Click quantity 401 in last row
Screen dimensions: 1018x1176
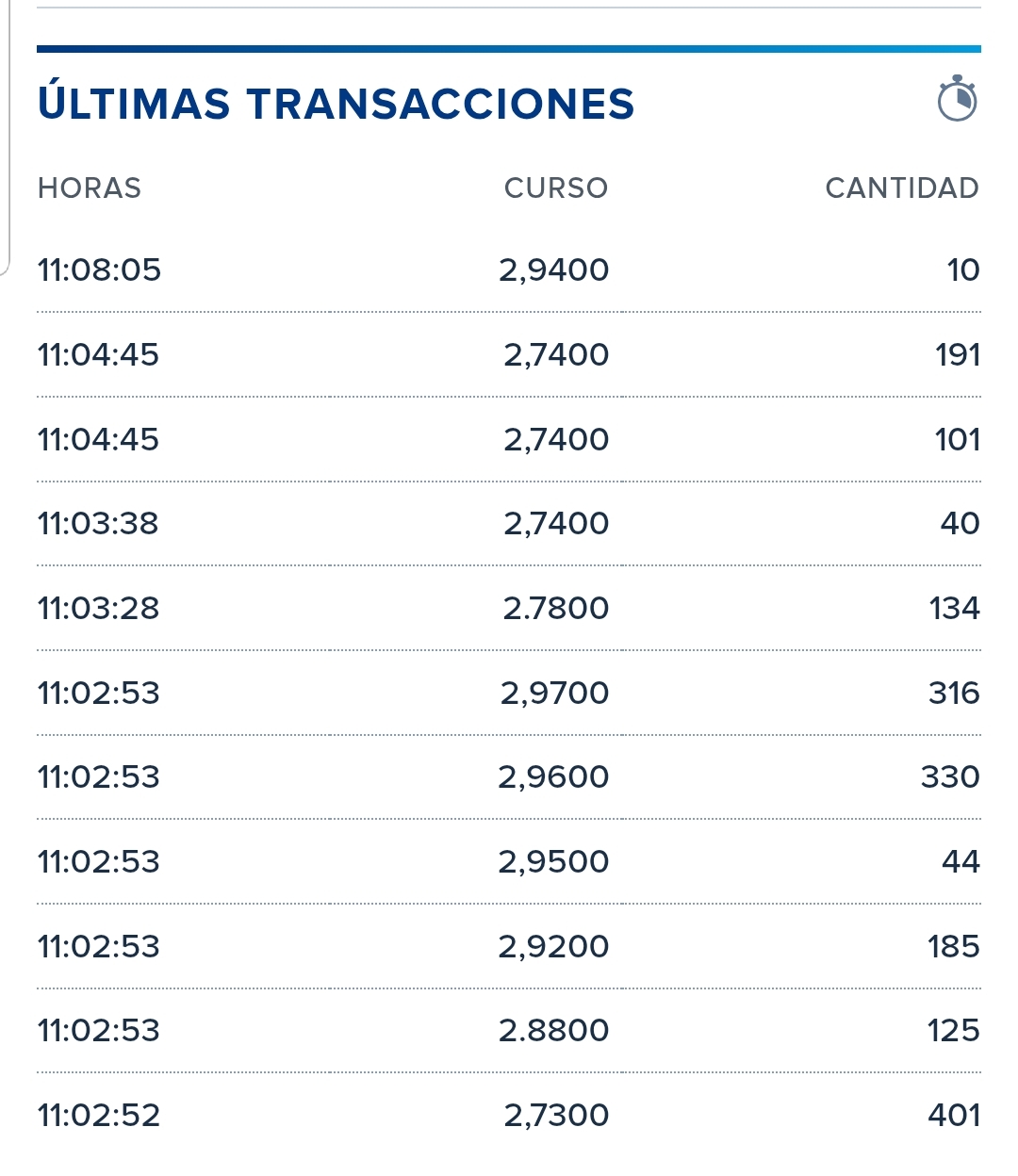954,1116
